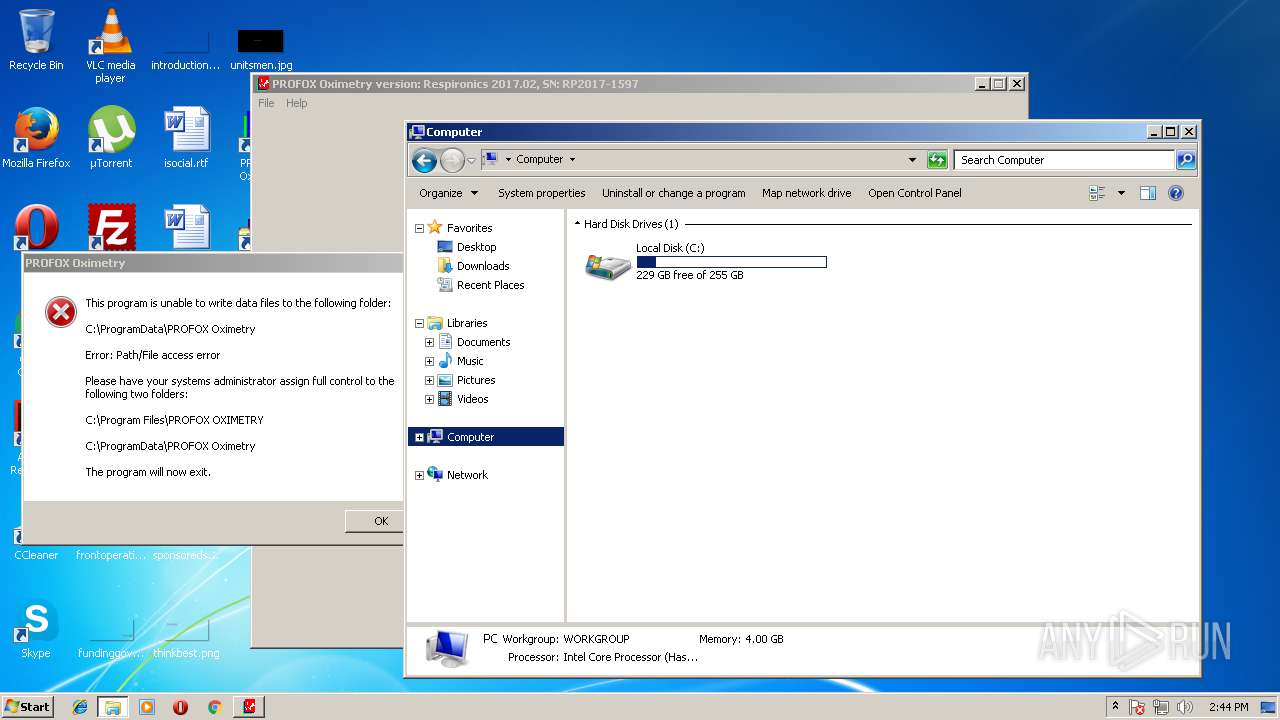The image size is (1280, 720).
Task: Open the Local Disk (C:) drive
Action: coord(705,262)
